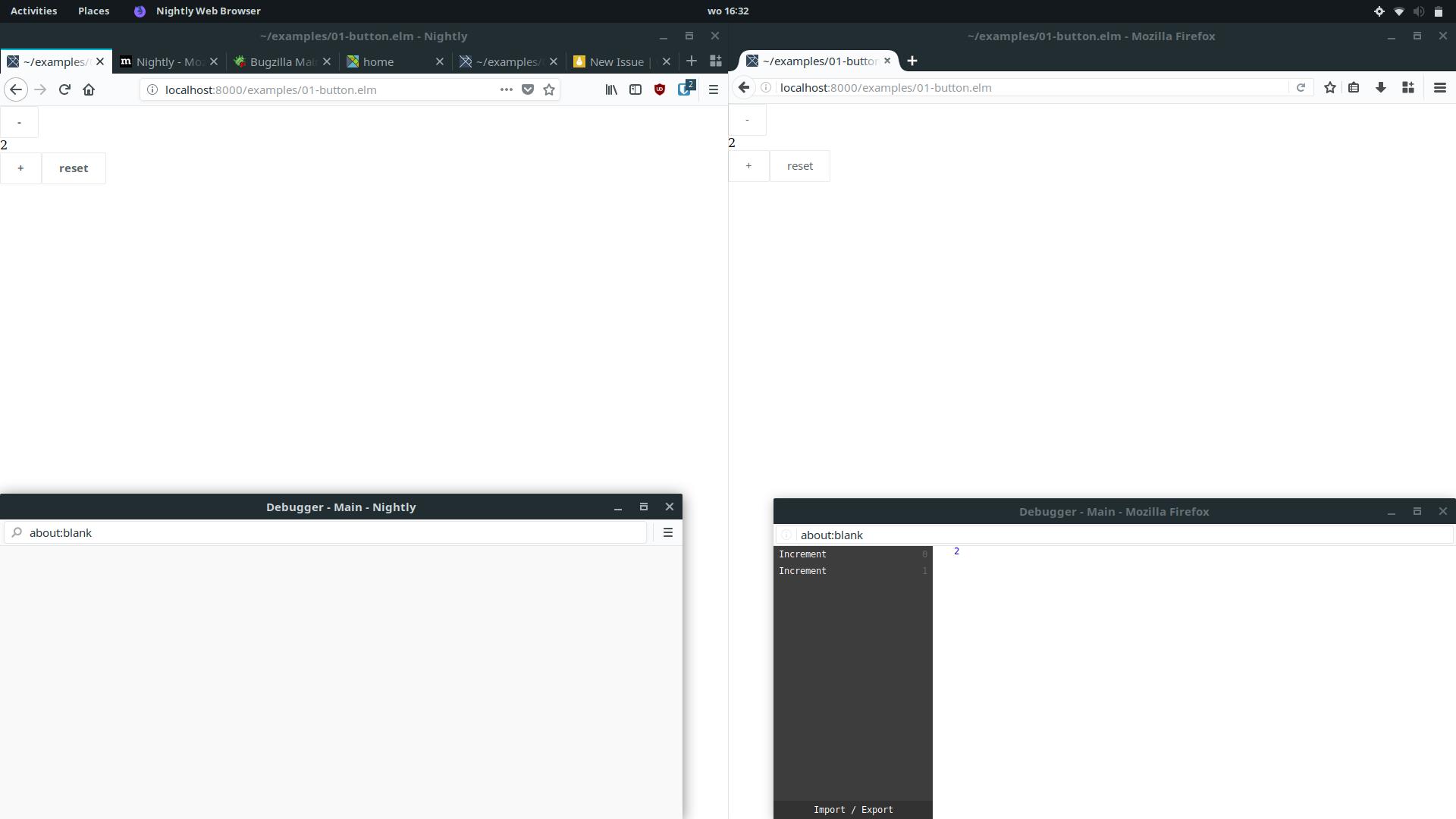Open the page actions three-dots menu
This screenshot has height=819, width=1456.
coord(506,89)
